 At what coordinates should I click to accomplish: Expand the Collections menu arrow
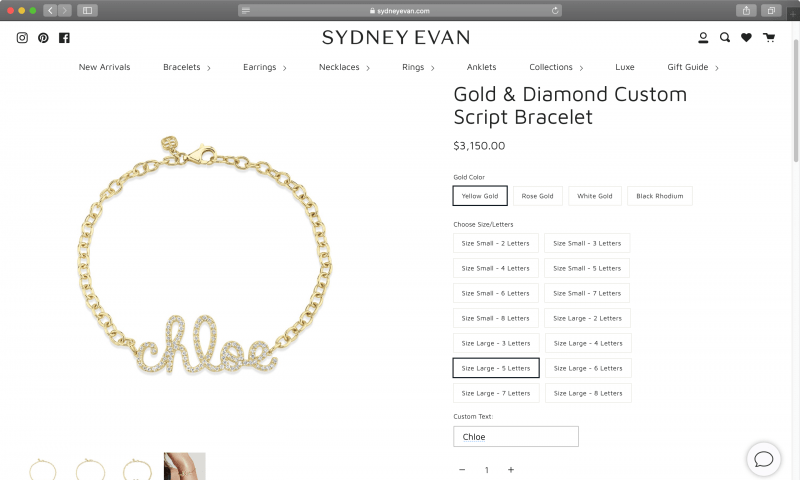[x=581, y=68]
